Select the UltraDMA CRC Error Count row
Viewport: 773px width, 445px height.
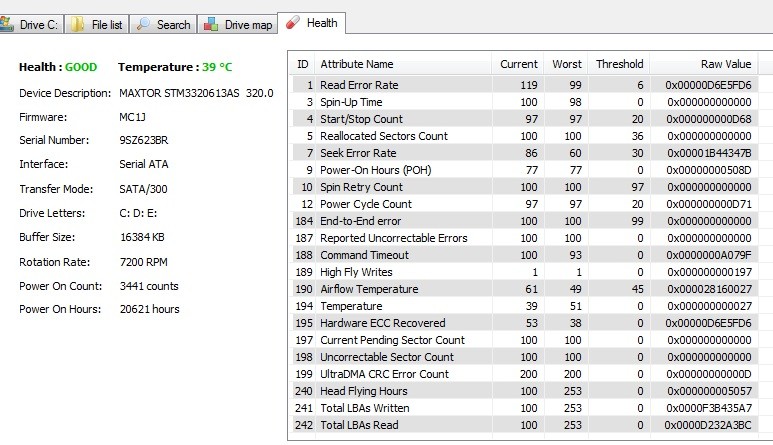(x=525, y=374)
